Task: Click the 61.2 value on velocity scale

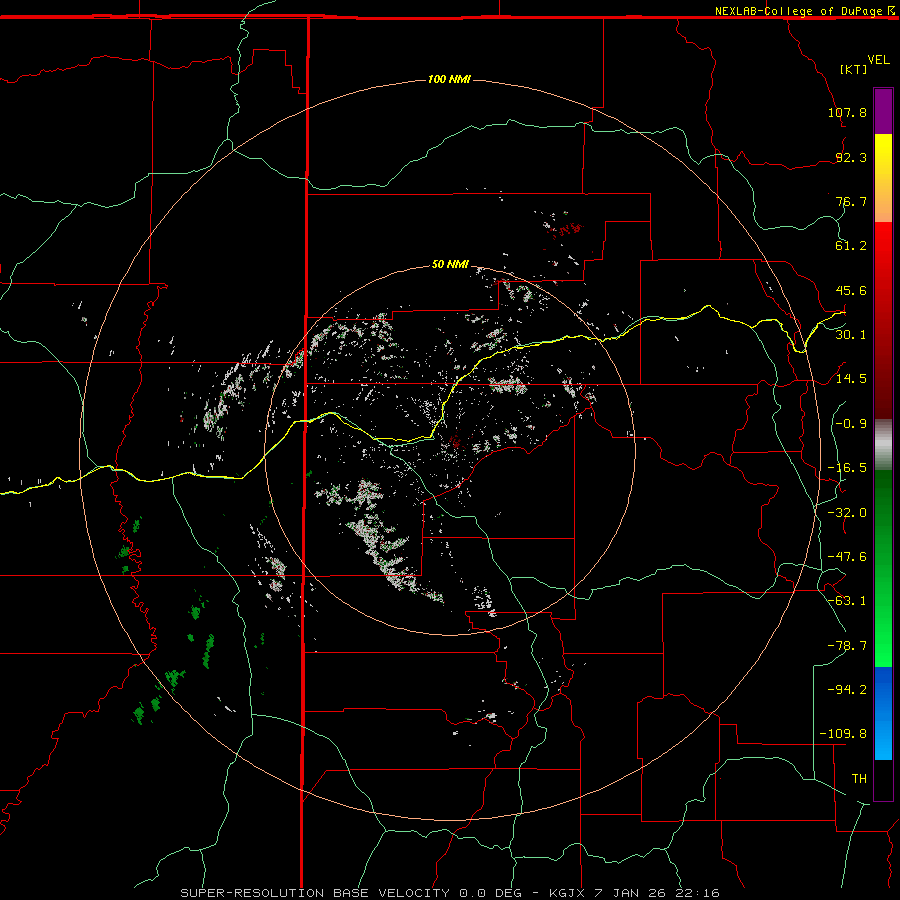Action: click(851, 246)
